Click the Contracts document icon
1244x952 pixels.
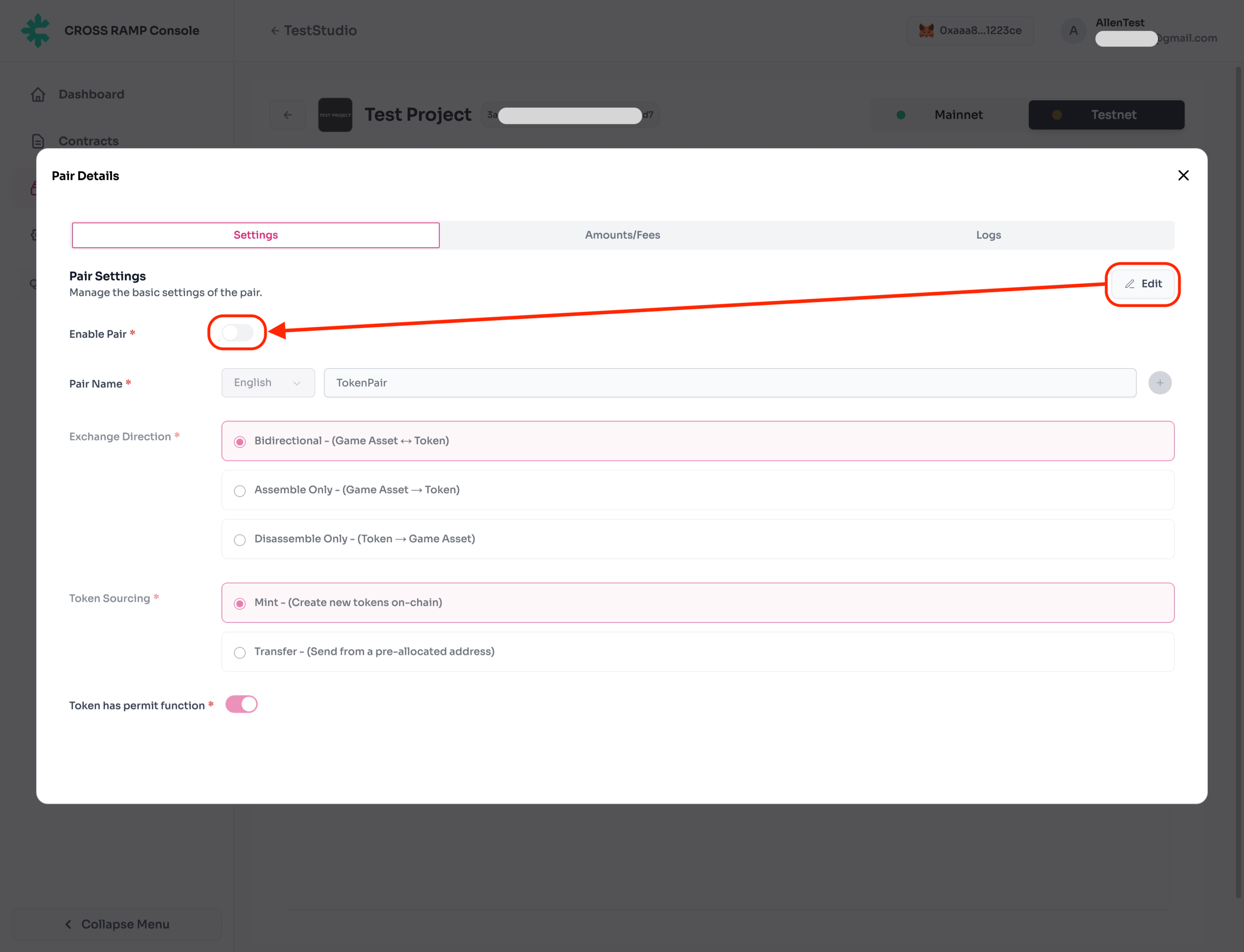tap(38, 141)
